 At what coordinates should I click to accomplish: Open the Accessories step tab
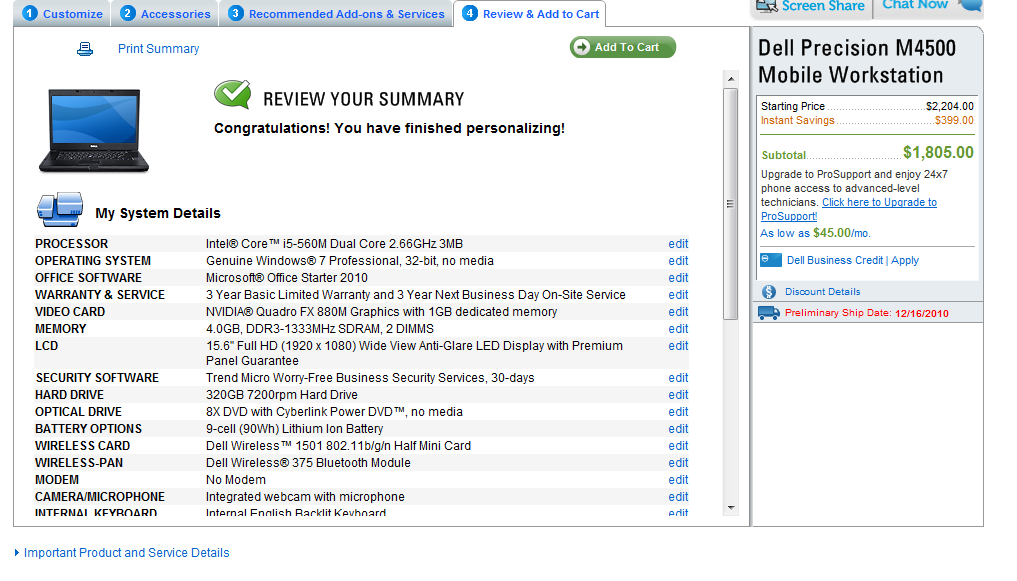tap(165, 14)
